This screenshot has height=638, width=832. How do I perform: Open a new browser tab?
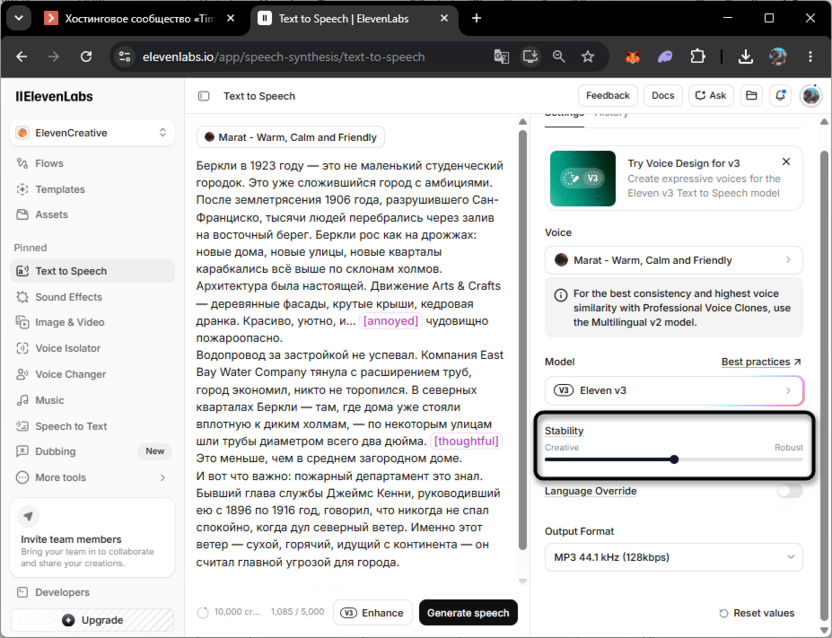476,19
